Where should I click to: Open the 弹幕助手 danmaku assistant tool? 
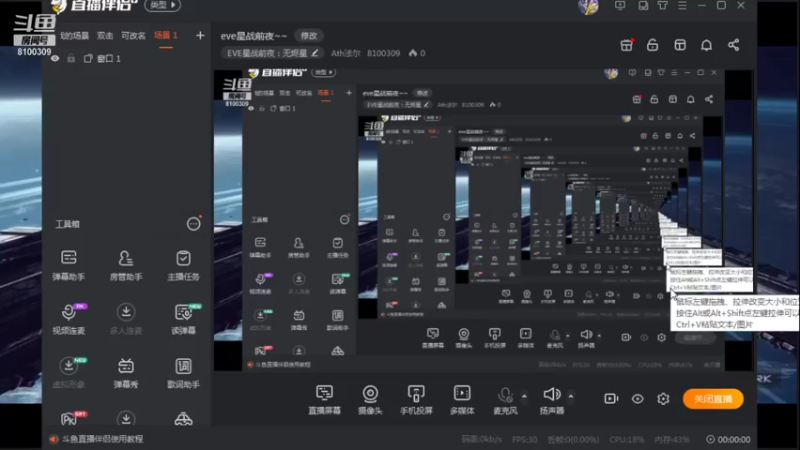68,265
